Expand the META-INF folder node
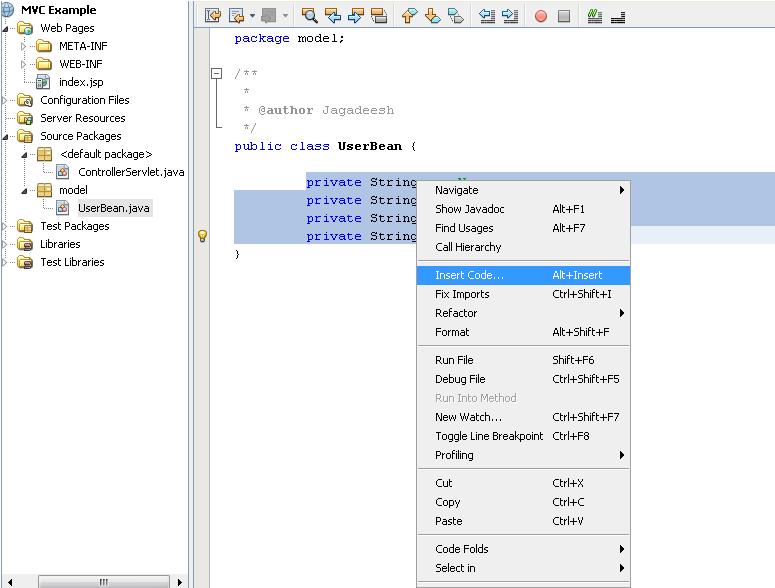This screenshot has width=775, height=588. [23, 46]
